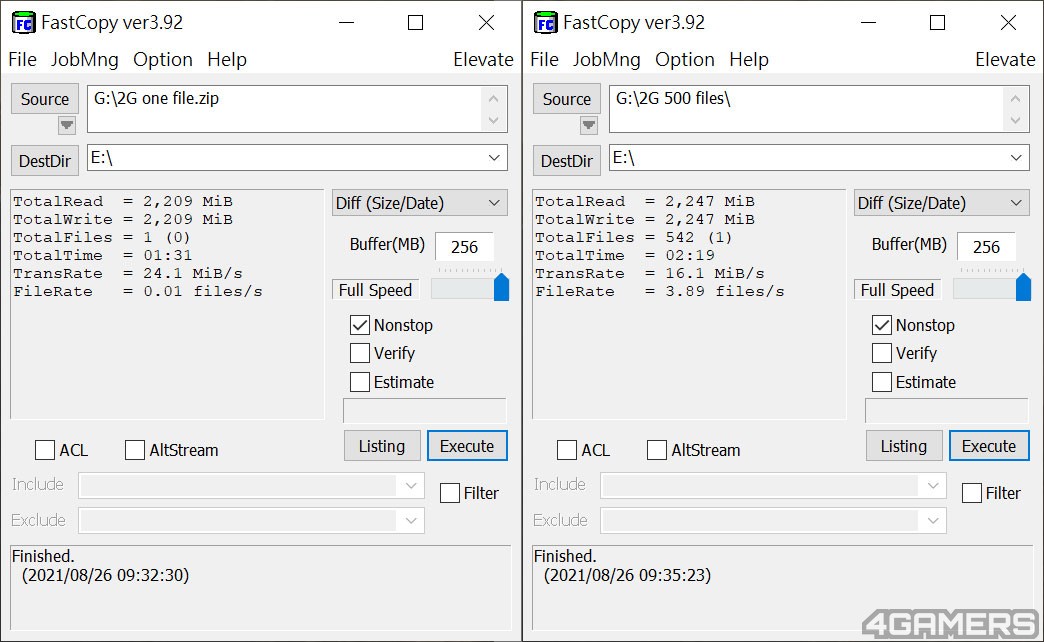Expand Include dropdown in right window

pyautogui.click(x=933, y=485)
